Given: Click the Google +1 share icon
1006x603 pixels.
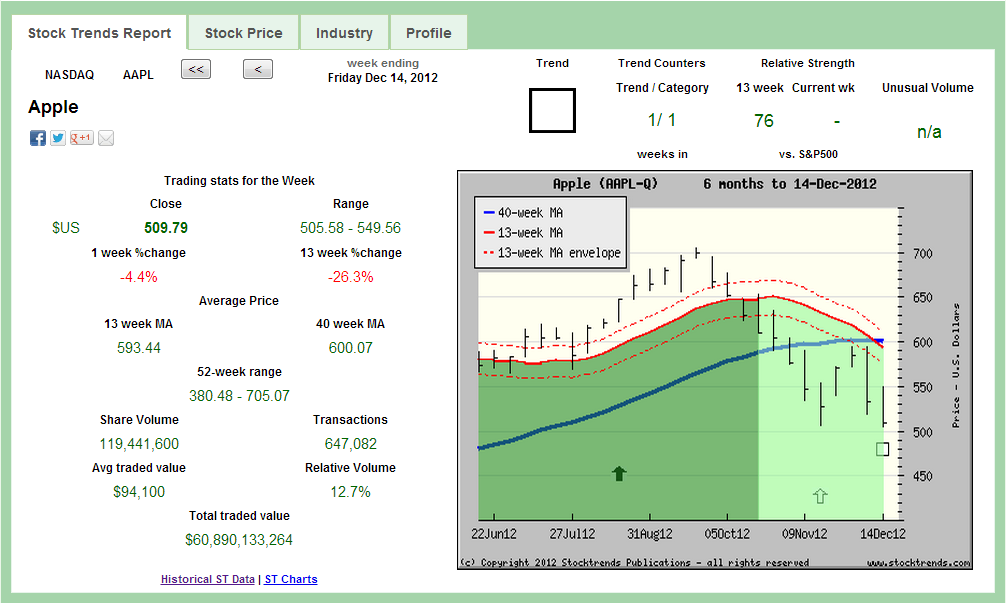Looking at the screenshot, I should [x=81, y=138].
